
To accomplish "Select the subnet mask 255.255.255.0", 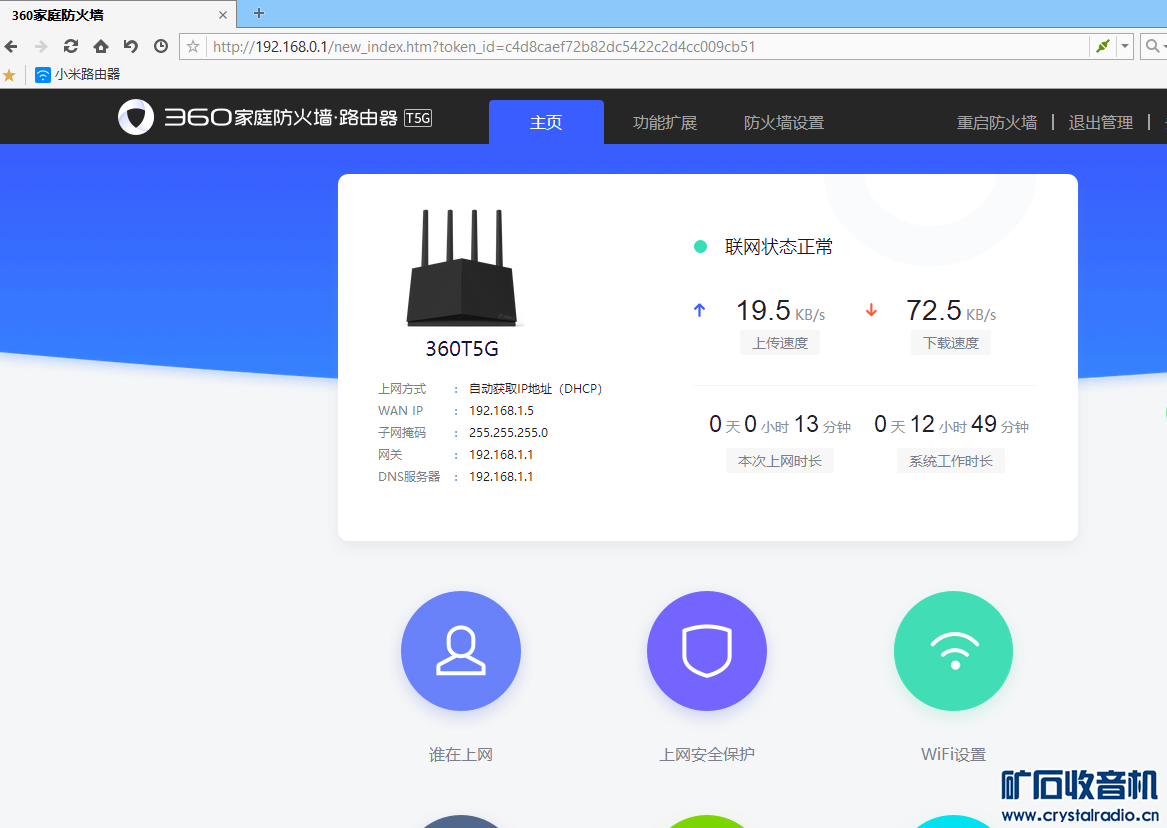I will [508, 432].
